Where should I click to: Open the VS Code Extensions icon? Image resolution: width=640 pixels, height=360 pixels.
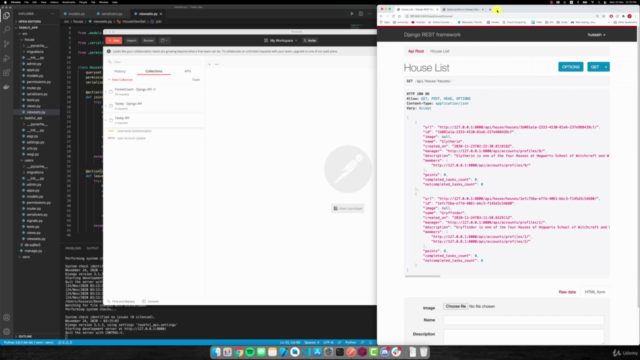7,73
